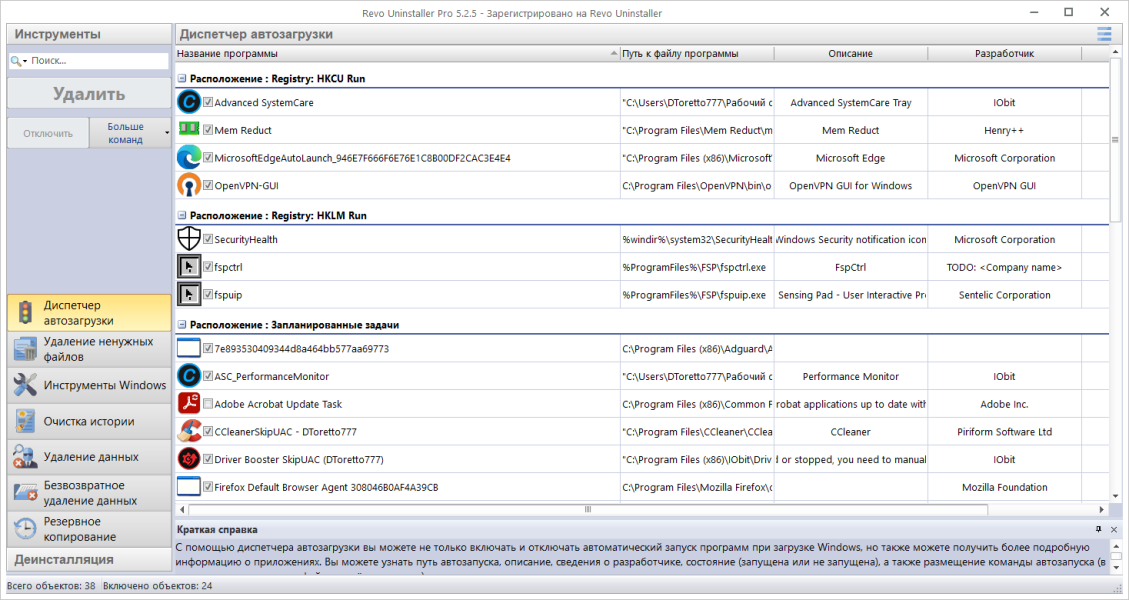Screen dimensions: 1129x600
Task: Click the ASC_PerformanceMonitor icon
Action: pos(189,376)
